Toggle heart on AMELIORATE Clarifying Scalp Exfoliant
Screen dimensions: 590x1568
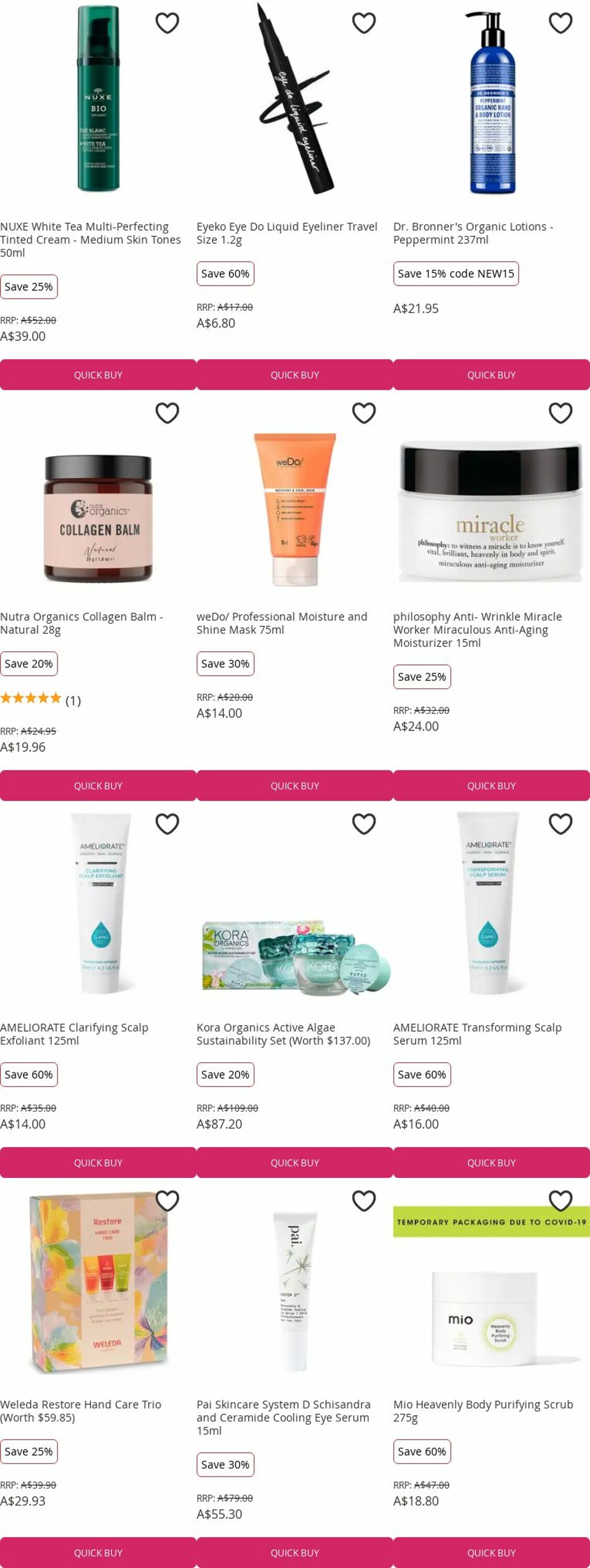pyautogui.click(x=167, y=824)
